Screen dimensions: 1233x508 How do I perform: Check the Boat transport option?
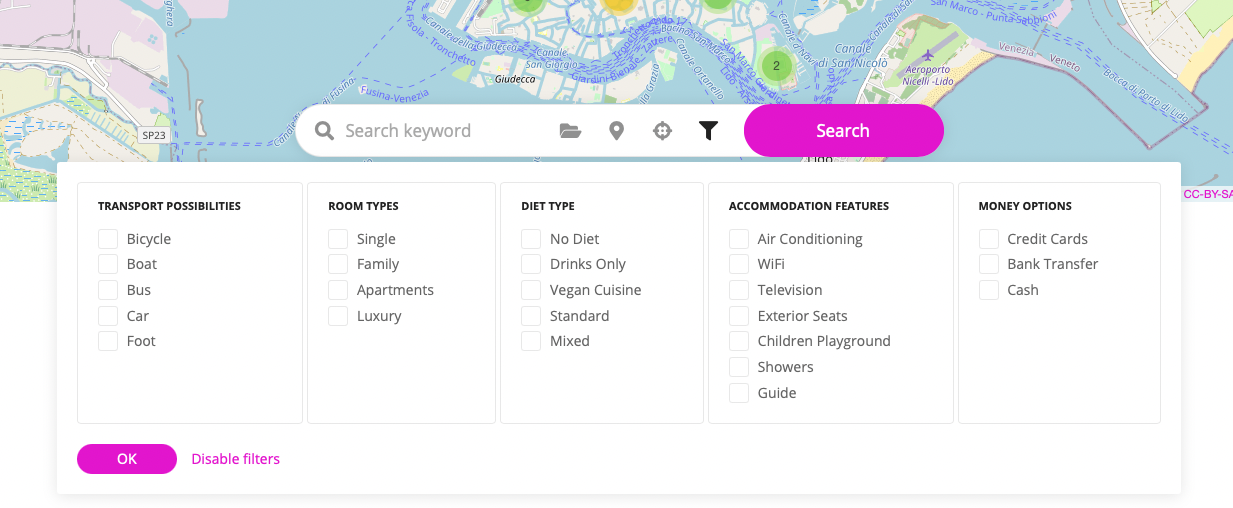tap(108, 264)
